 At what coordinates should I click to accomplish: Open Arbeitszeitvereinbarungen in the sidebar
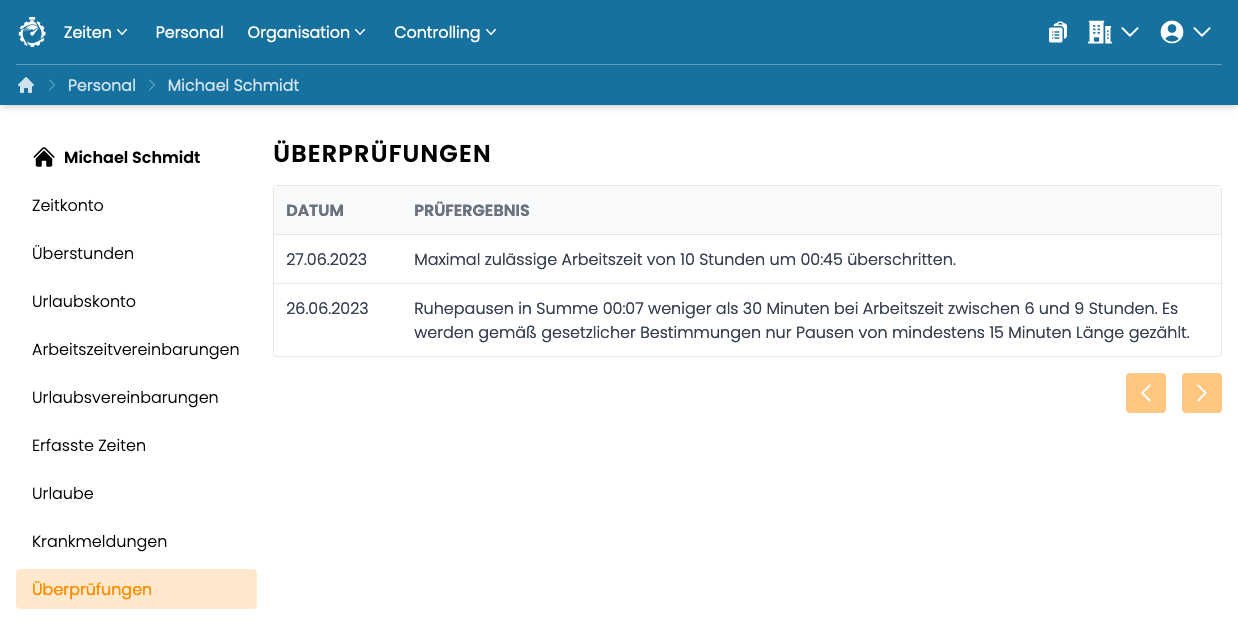(x=136, y=349)
